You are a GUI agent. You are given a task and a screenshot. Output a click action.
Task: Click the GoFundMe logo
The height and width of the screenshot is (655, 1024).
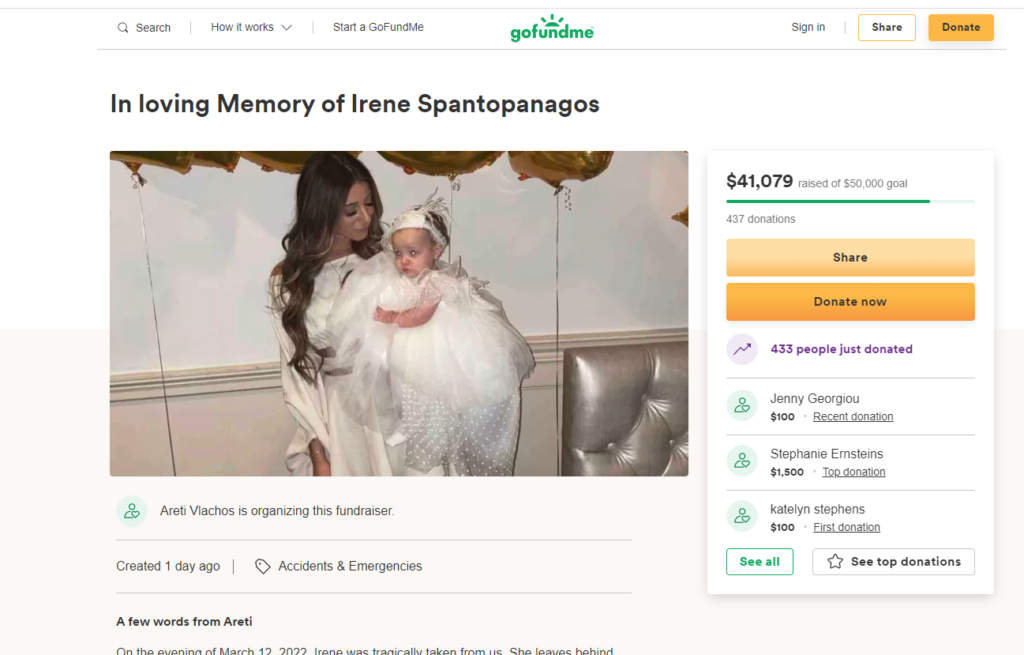pos(551,29)
